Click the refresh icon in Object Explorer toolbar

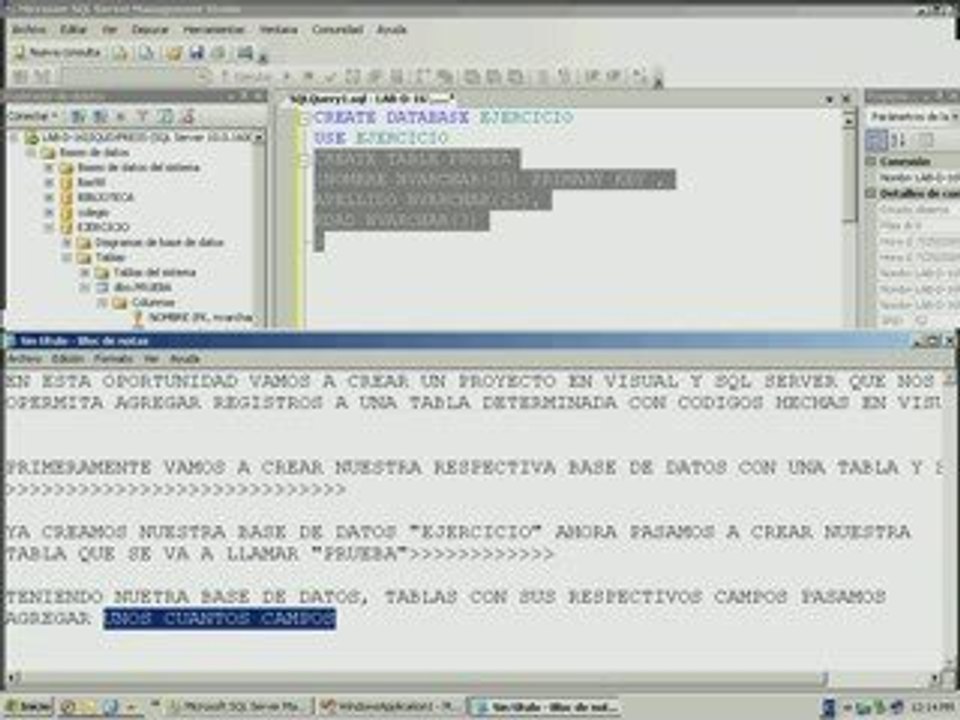(x=165, y=115)
